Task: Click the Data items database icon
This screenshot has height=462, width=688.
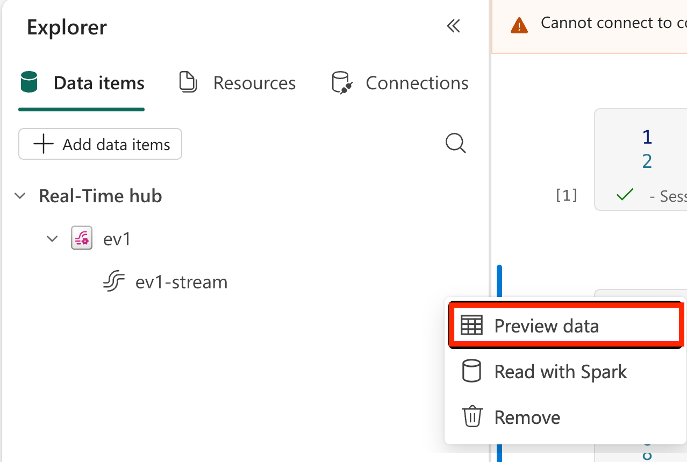Action: [29, 83]
